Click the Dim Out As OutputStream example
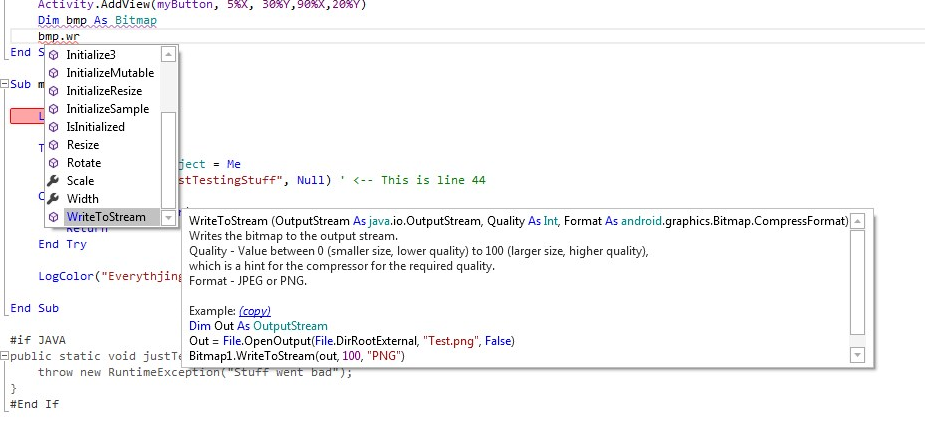 click(258, 326)
